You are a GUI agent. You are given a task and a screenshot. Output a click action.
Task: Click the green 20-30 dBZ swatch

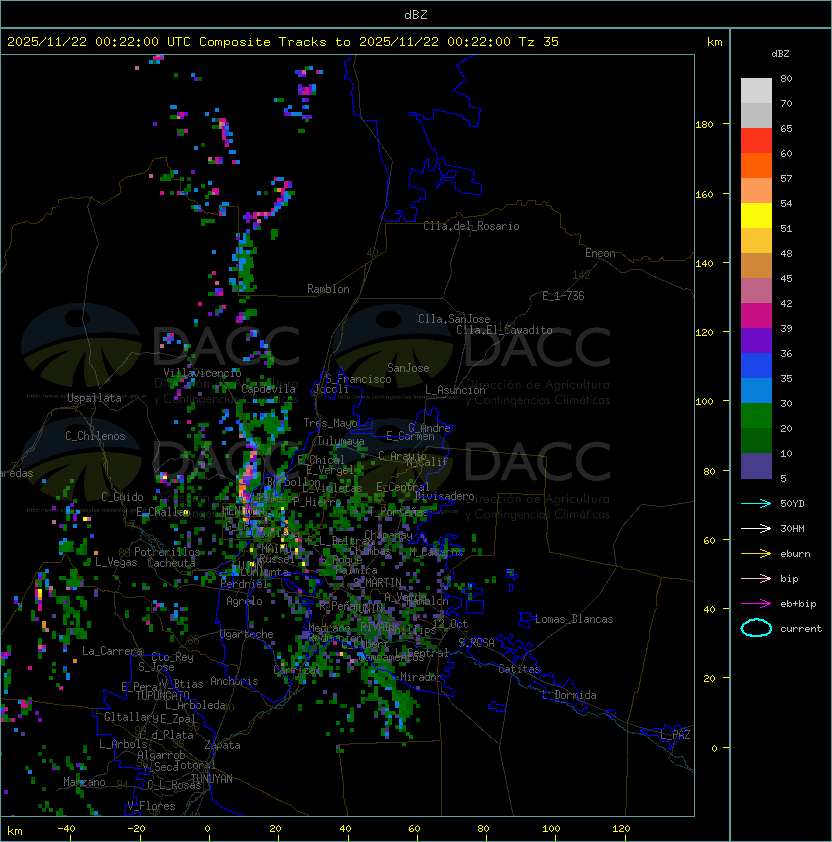[756, 416]
